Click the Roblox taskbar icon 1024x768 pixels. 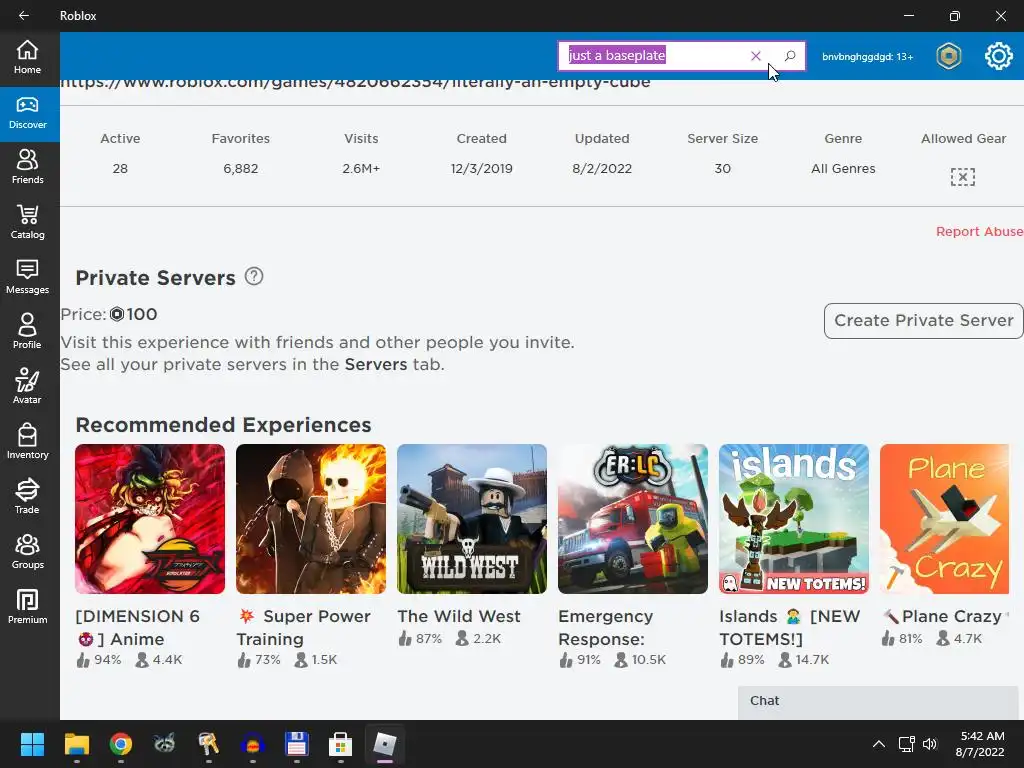385,744
